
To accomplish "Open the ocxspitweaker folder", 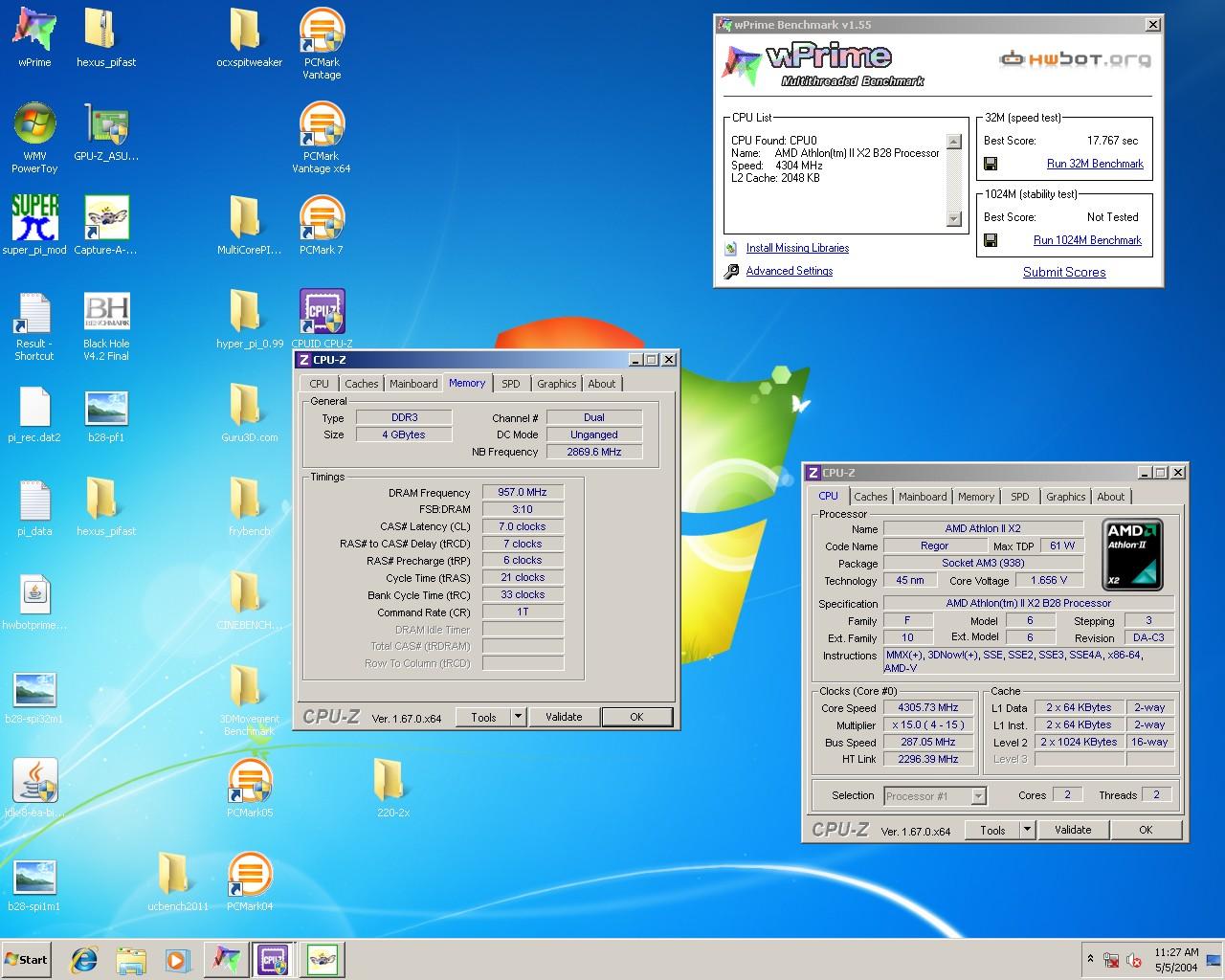I will (x=249, y=36).
